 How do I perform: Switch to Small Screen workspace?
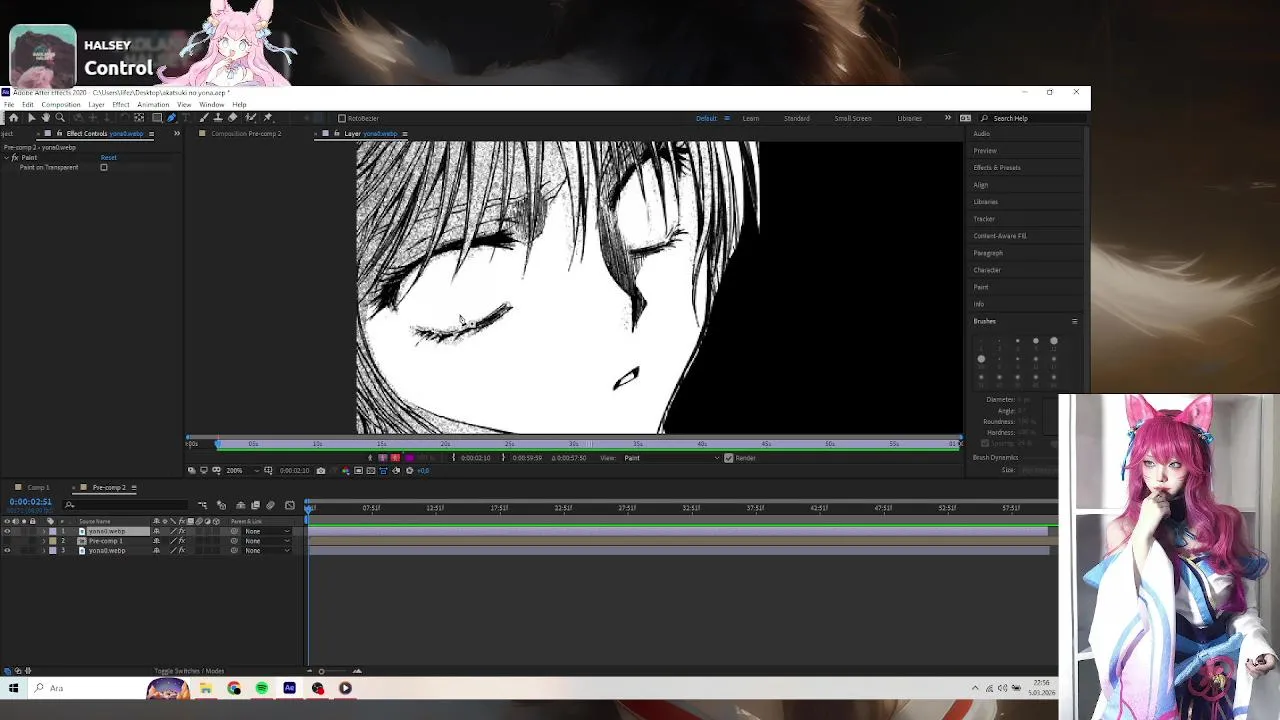coord(853,118)
